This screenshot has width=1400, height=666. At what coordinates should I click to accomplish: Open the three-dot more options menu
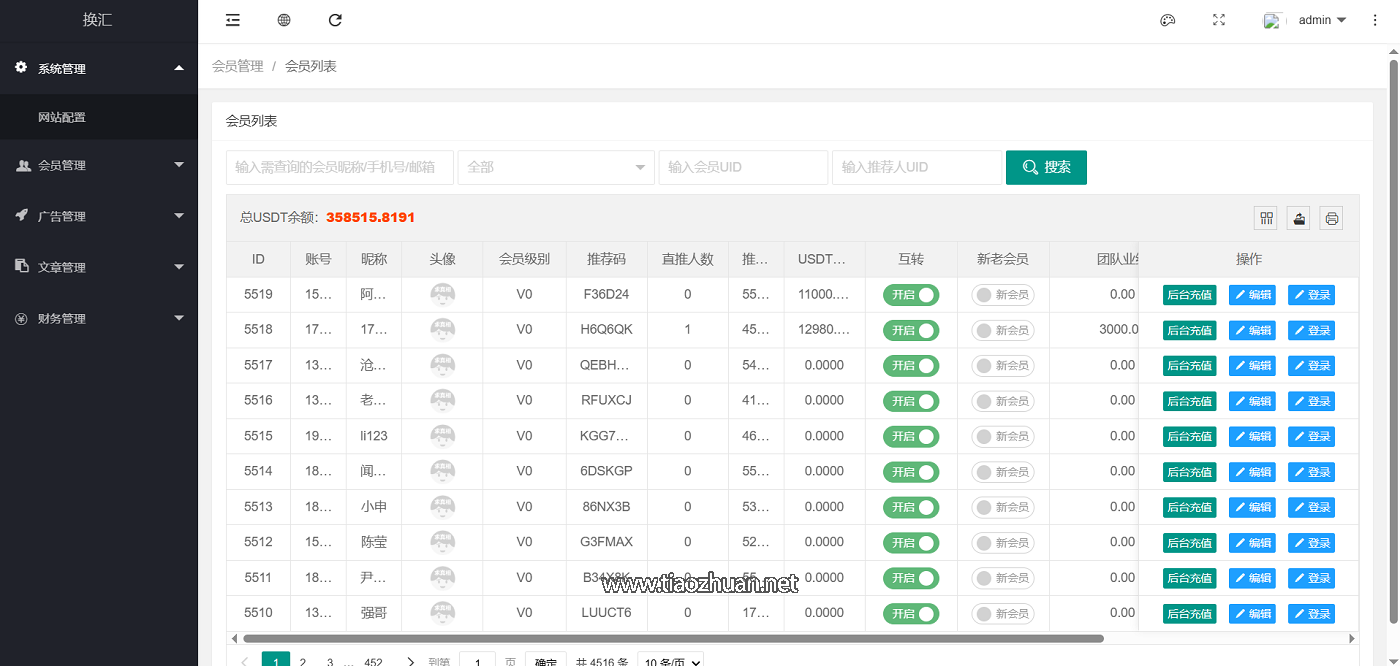tap(1375, 20)
